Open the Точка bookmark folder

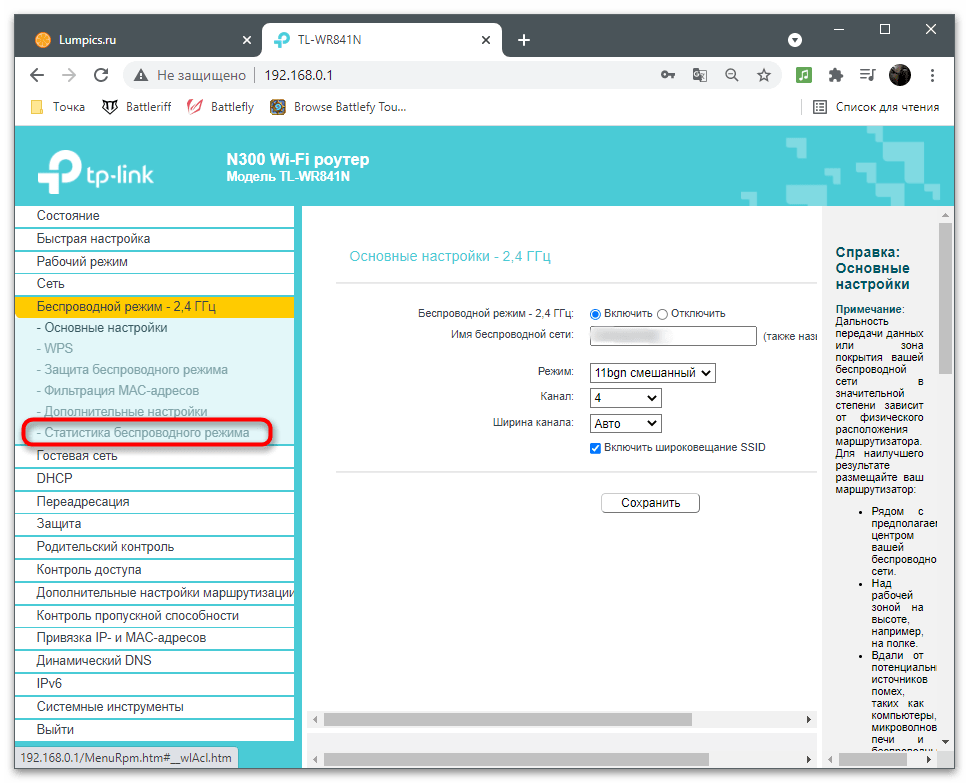coord(57,107)
